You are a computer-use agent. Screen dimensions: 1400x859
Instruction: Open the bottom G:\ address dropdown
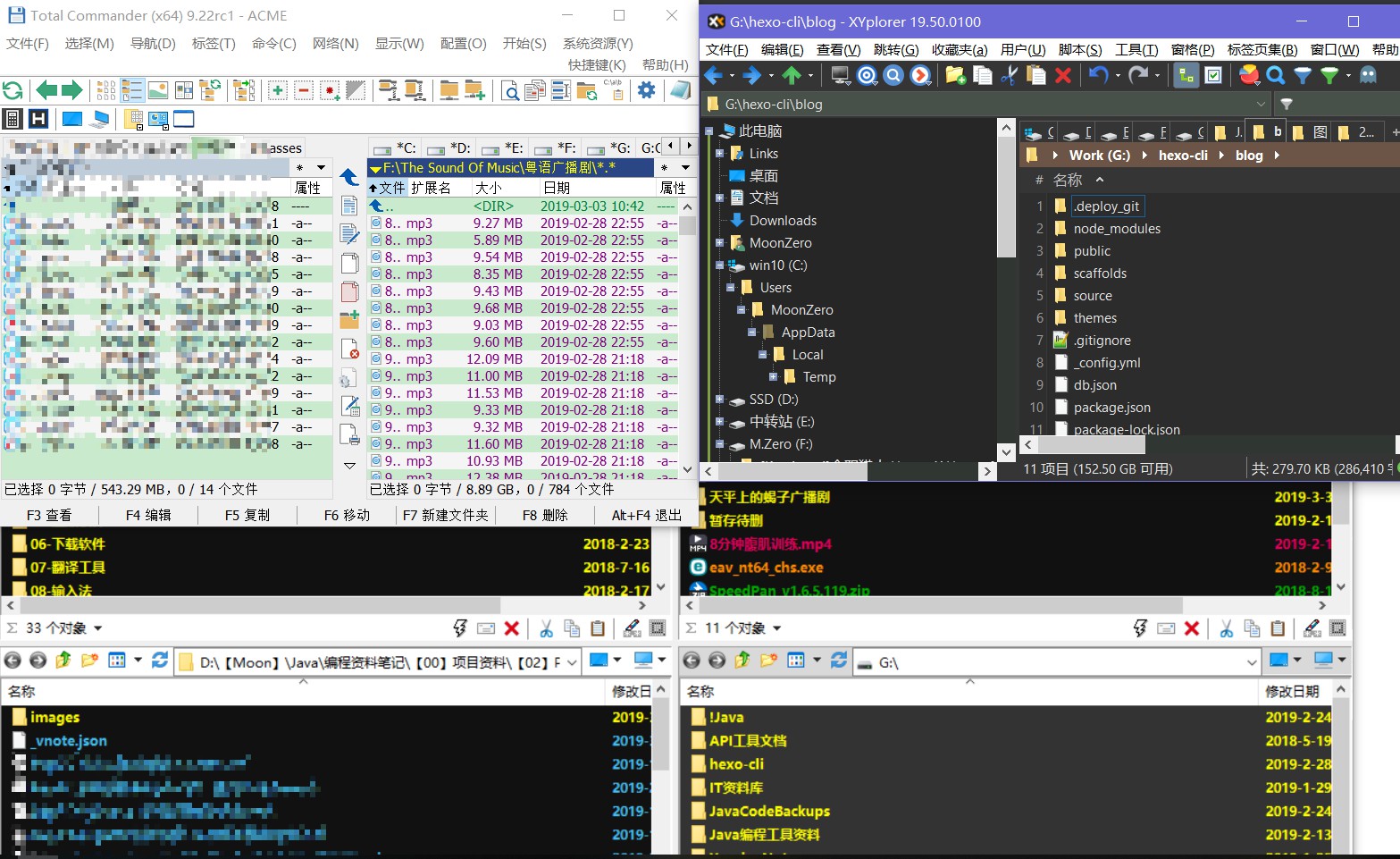pyautogui.click(x=1252, y=662)
